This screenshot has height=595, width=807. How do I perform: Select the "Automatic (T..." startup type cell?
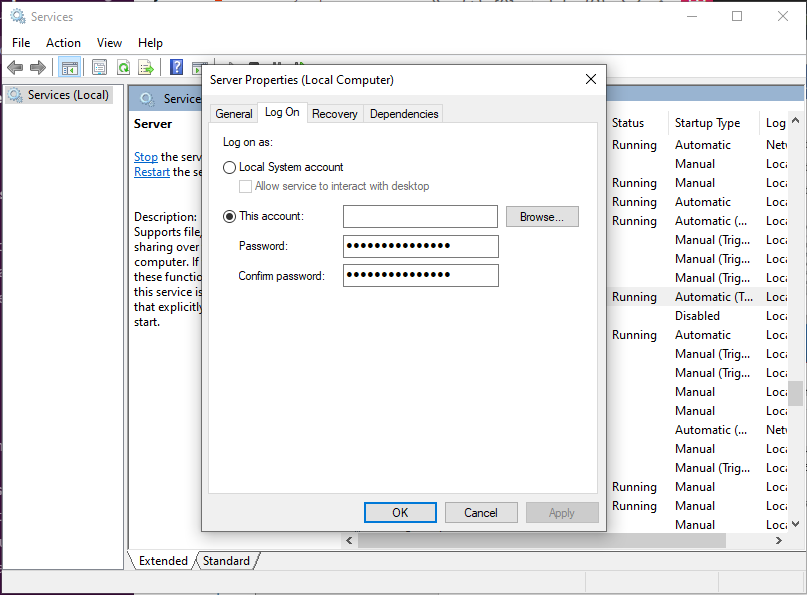click(714, 297)
